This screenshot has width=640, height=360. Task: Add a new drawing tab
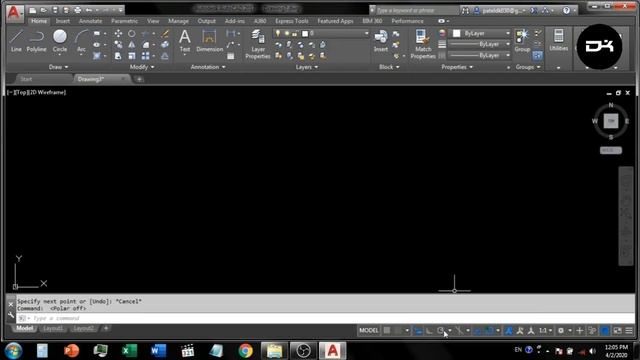[139, 79]
